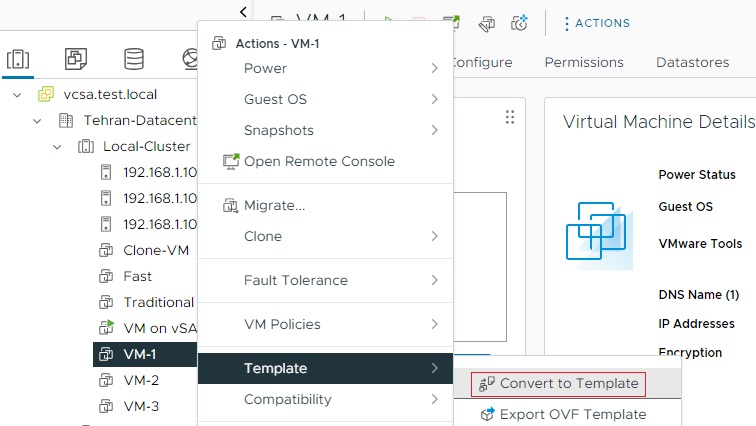The height and width of the screenshot is (426, 756).
Task: Click Open Remote Console menu entry
Action: click(x=318, y=161)
